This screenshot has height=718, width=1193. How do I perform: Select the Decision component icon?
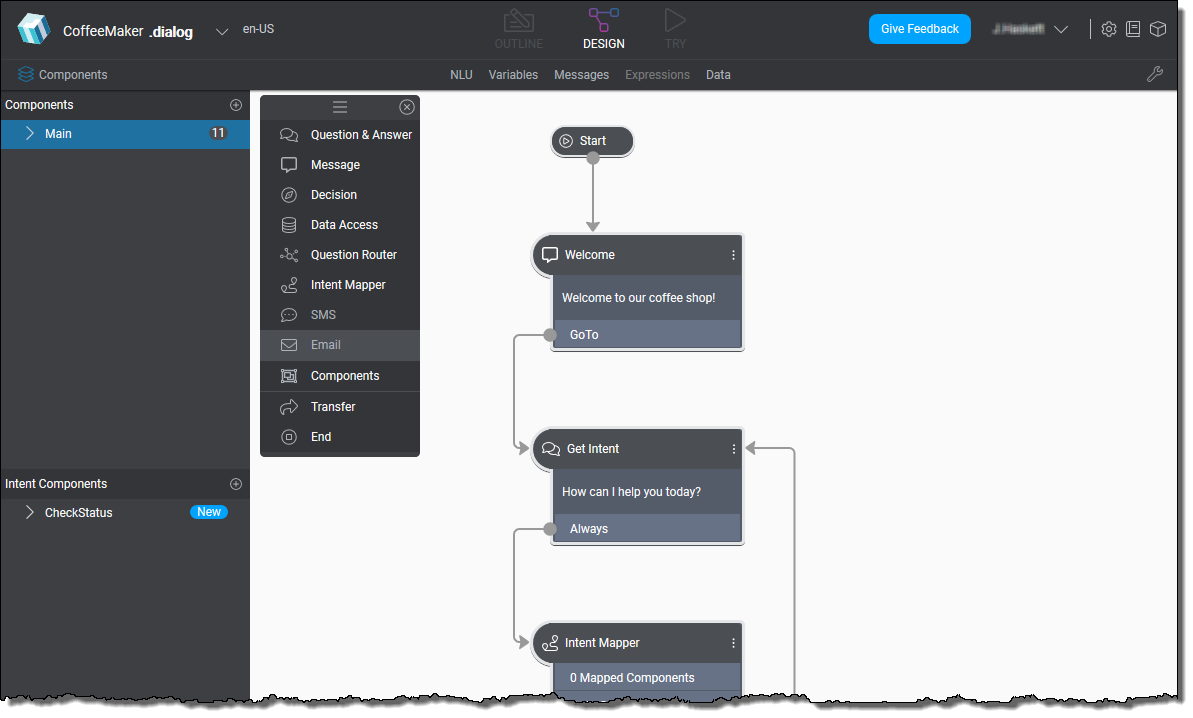[289, 194]
